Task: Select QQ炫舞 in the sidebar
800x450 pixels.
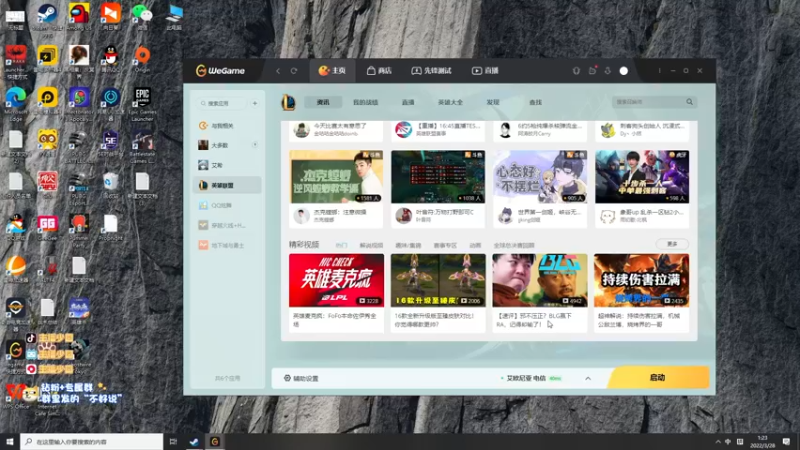Action: click(x=227, y=205)
